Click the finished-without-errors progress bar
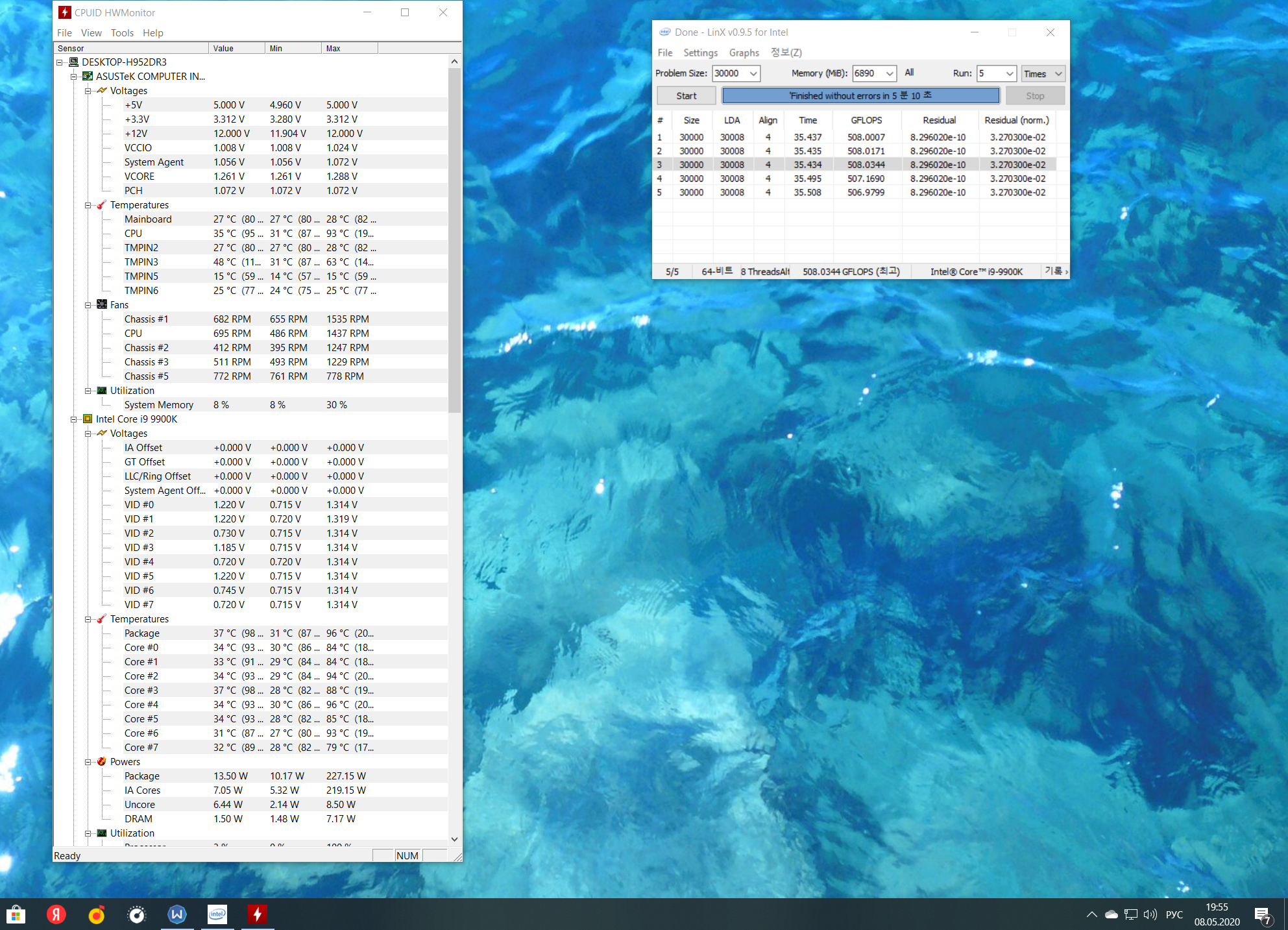 coord(860,95)
